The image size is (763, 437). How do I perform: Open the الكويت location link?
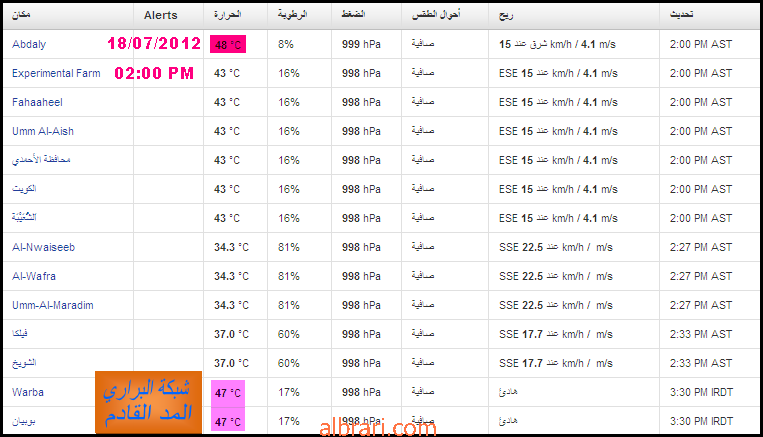24,189
